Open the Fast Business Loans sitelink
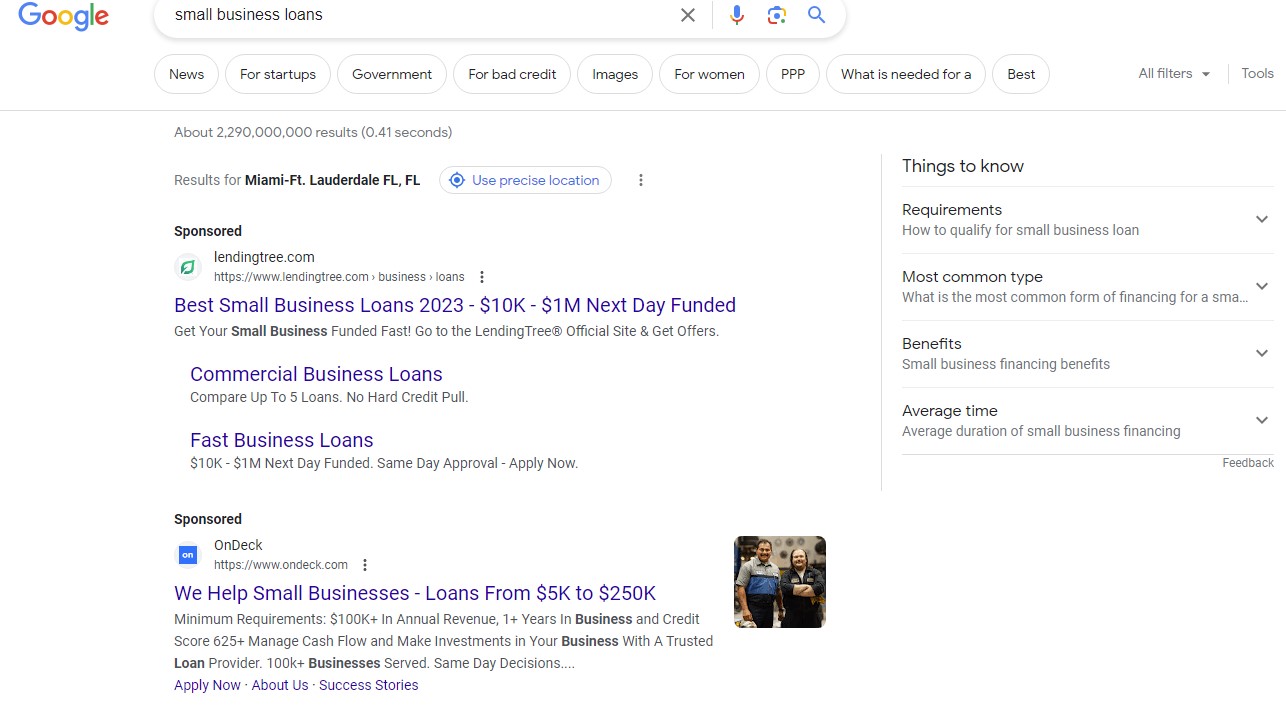Viewport: 1286px width, 709px height. (282, 440)
